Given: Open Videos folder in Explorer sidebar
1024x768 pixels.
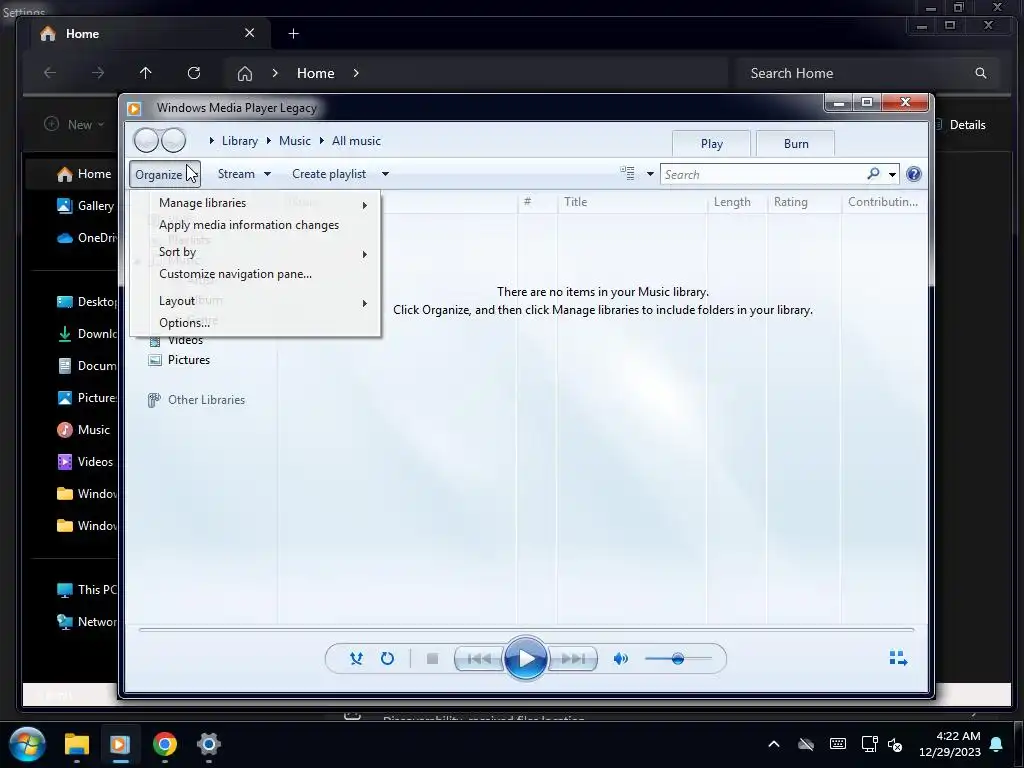Looking at the screenshot, I should coord(85,462).
